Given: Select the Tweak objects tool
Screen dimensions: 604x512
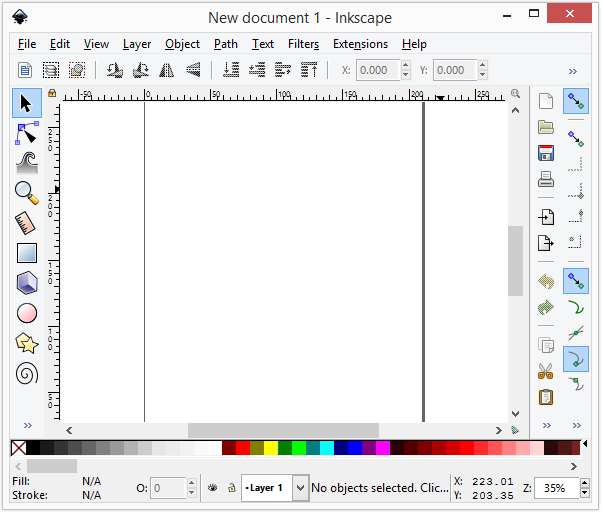Looking at the screenshot, I should point(27,163).
